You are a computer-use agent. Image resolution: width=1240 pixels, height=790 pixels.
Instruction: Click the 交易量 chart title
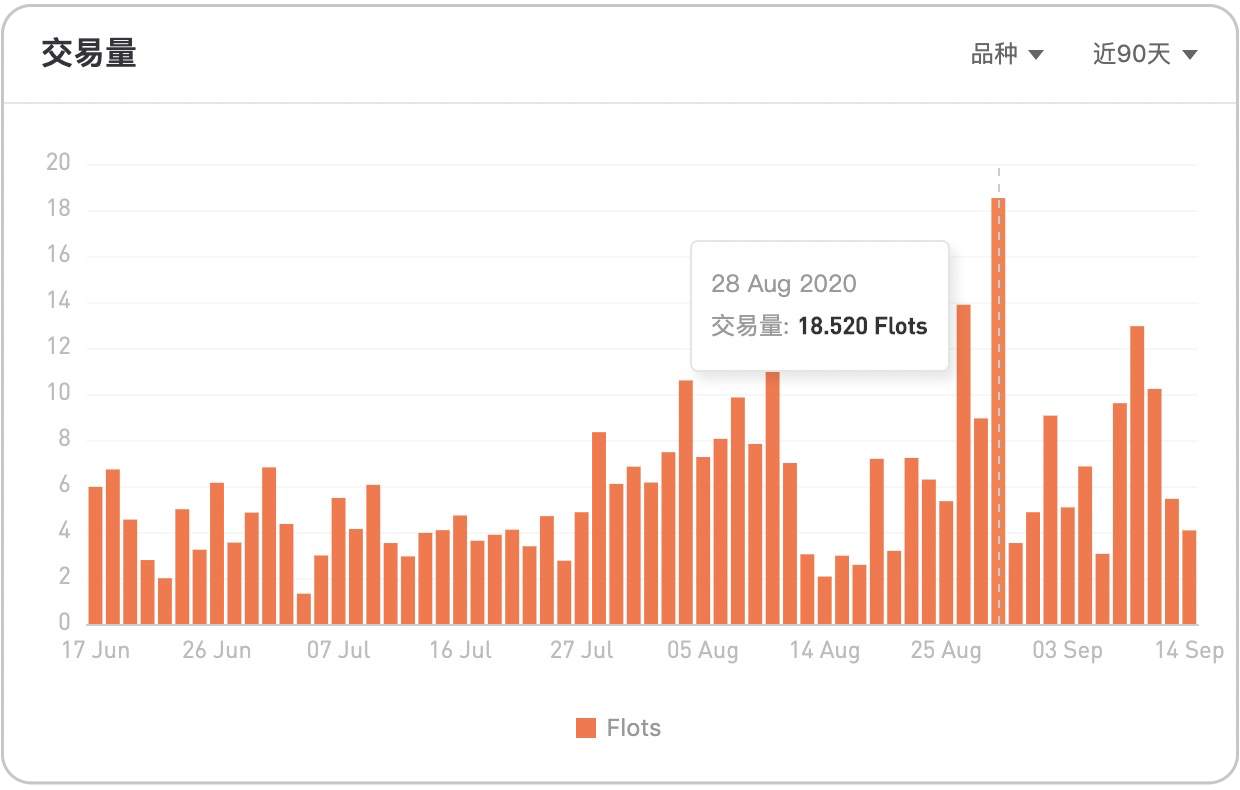tap(89, 54)
